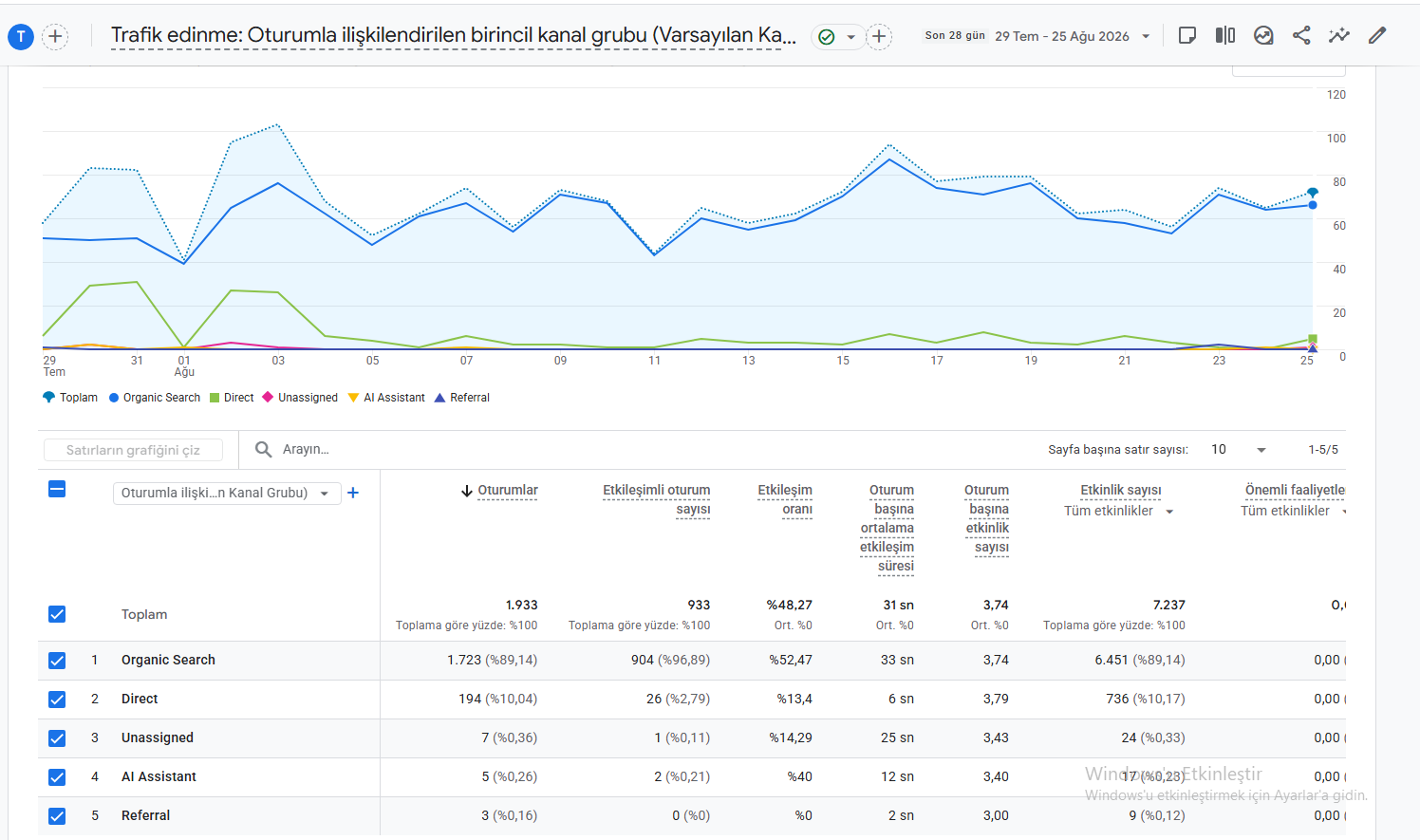Viewport: 1420px width, 840px height.
Task: Click the search magnifier icon in table
Action: pyautogui.click(x=264, y=449)
